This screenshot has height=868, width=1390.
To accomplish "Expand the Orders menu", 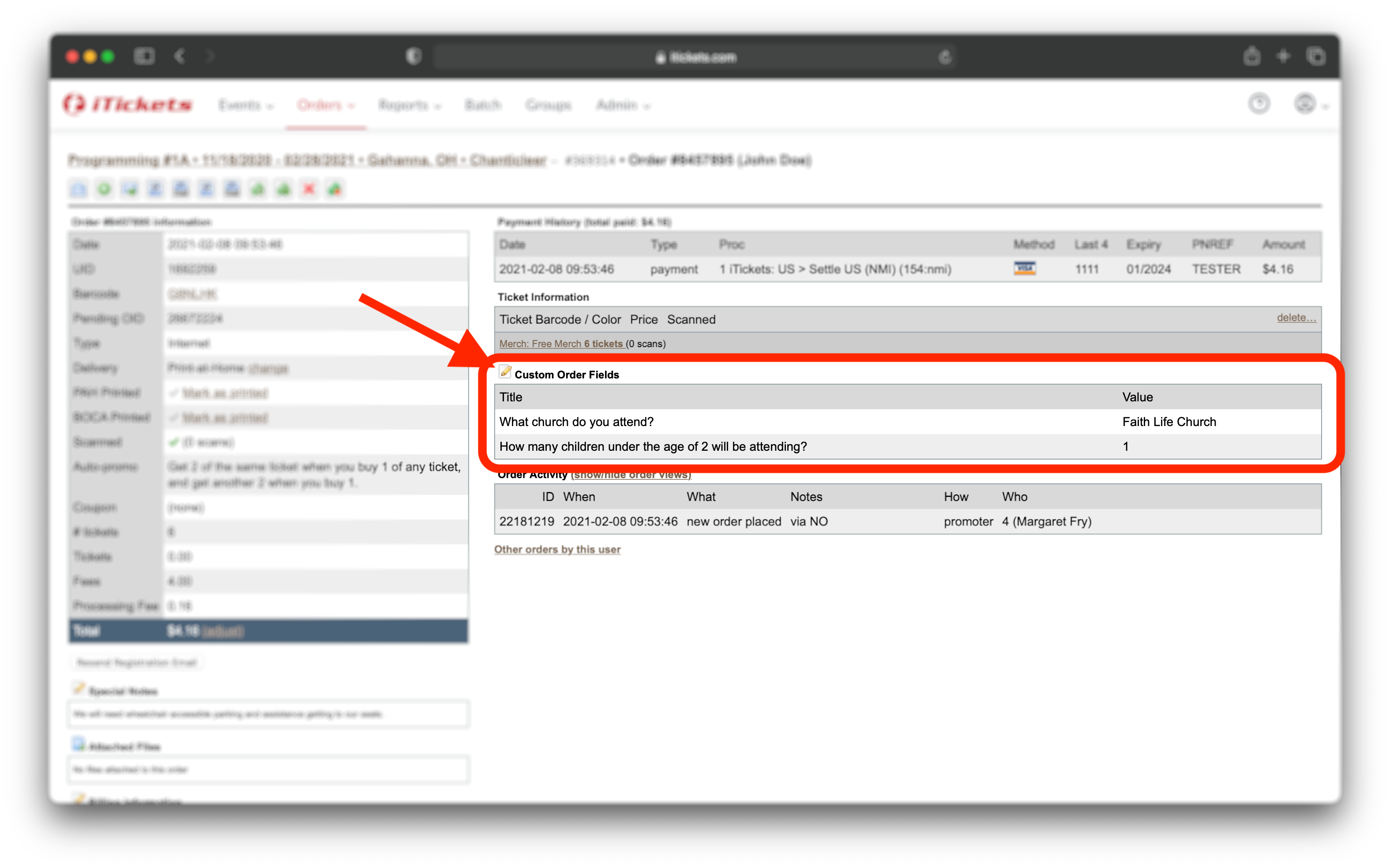I will (326, 105).
